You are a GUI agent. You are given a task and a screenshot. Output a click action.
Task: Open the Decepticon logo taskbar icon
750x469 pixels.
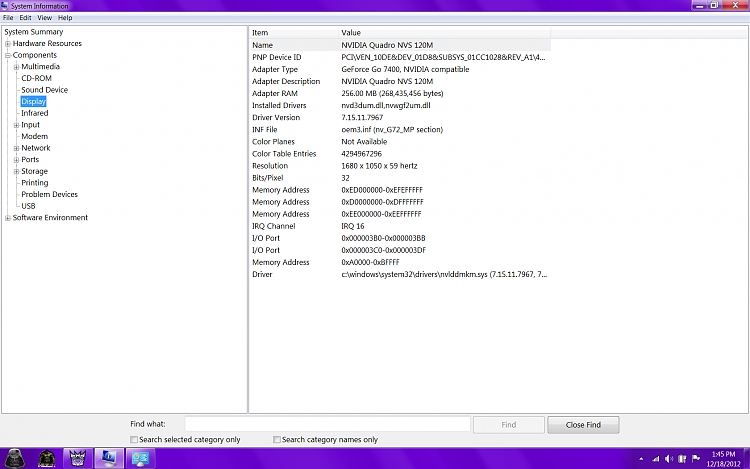point(77,458)
